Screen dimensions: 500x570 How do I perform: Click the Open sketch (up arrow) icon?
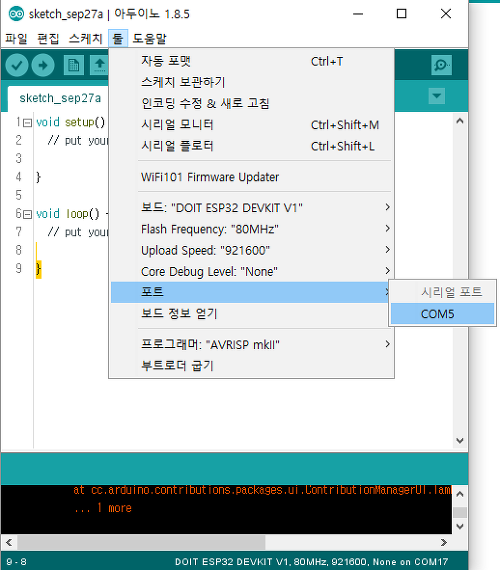point(99,65)
